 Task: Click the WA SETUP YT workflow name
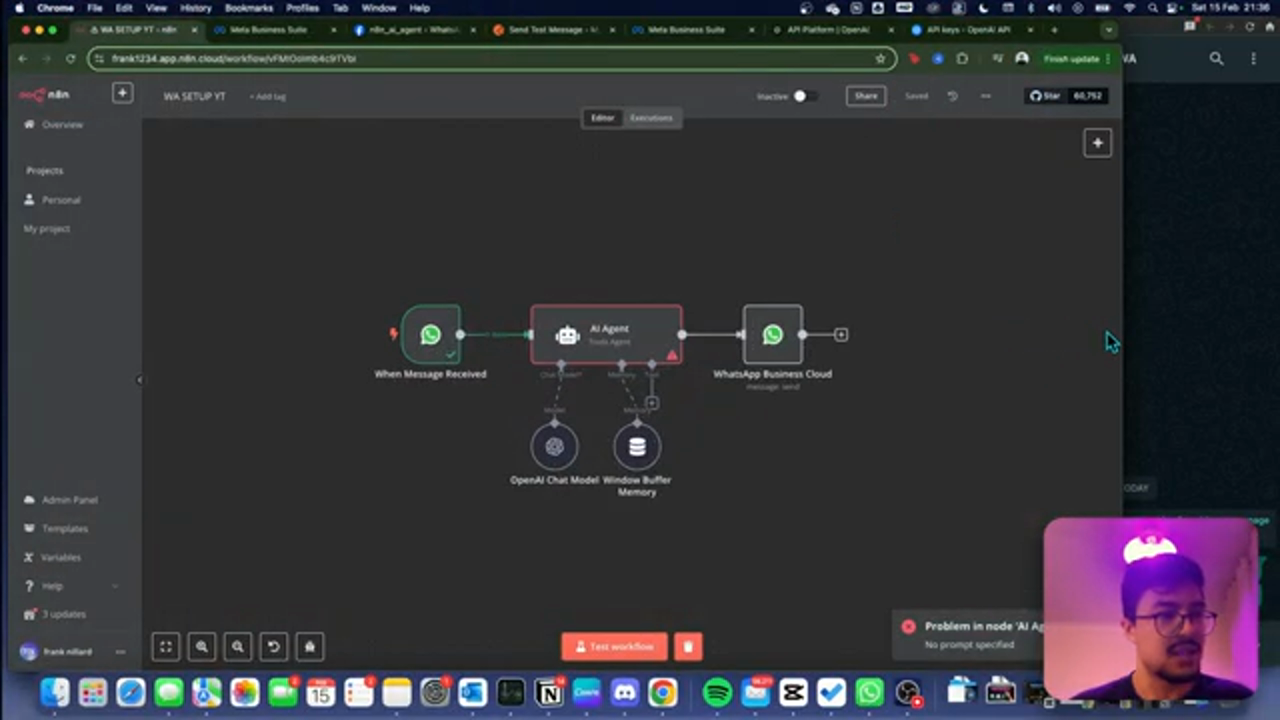[194, 97]
